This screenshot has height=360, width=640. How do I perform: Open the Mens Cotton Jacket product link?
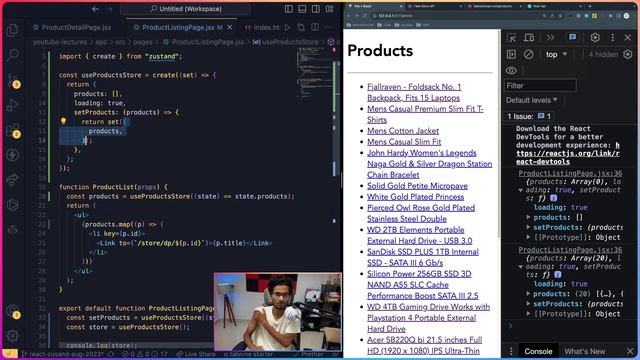[x=403, y=131]
